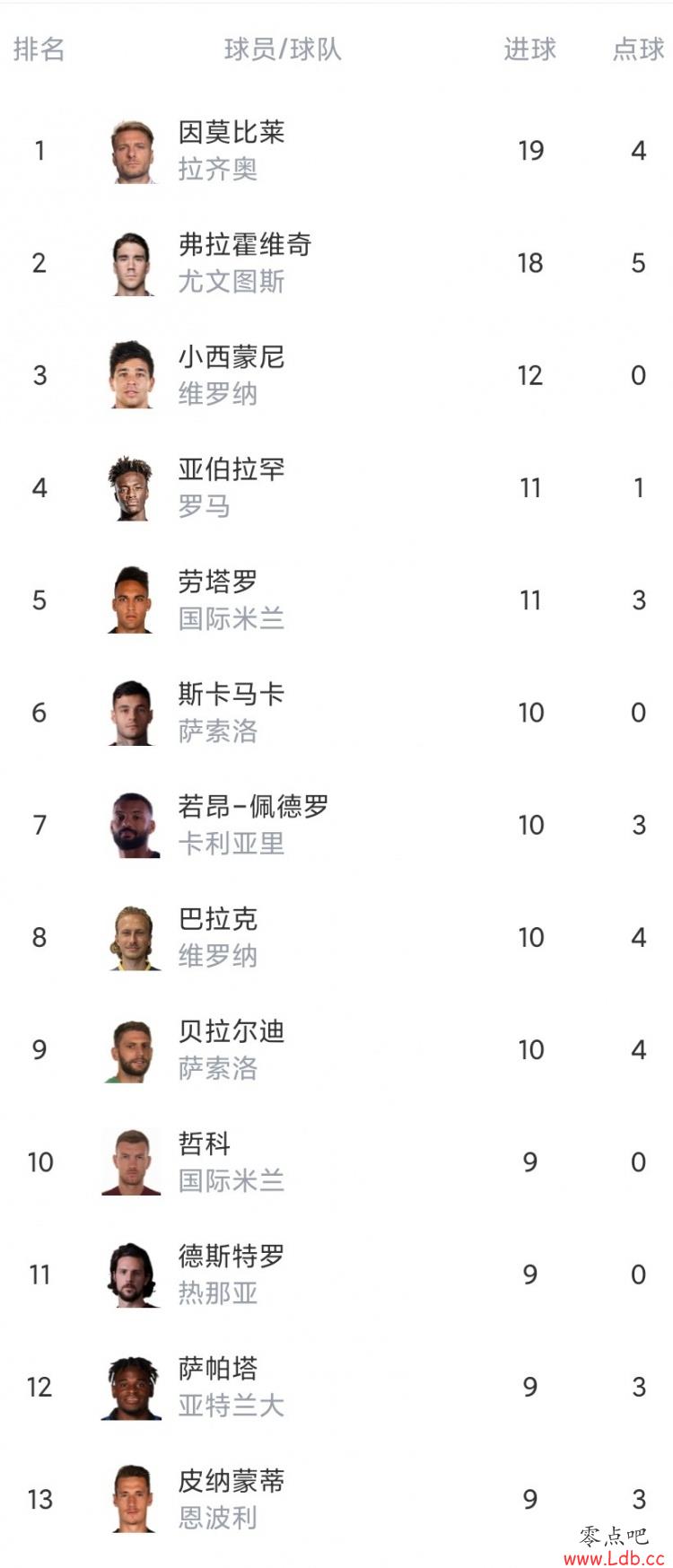Image resolution: width=673 pixels, height=1568 pixels.
Task: Select Vlahović's avatar at rank 2
Action: 133,263
